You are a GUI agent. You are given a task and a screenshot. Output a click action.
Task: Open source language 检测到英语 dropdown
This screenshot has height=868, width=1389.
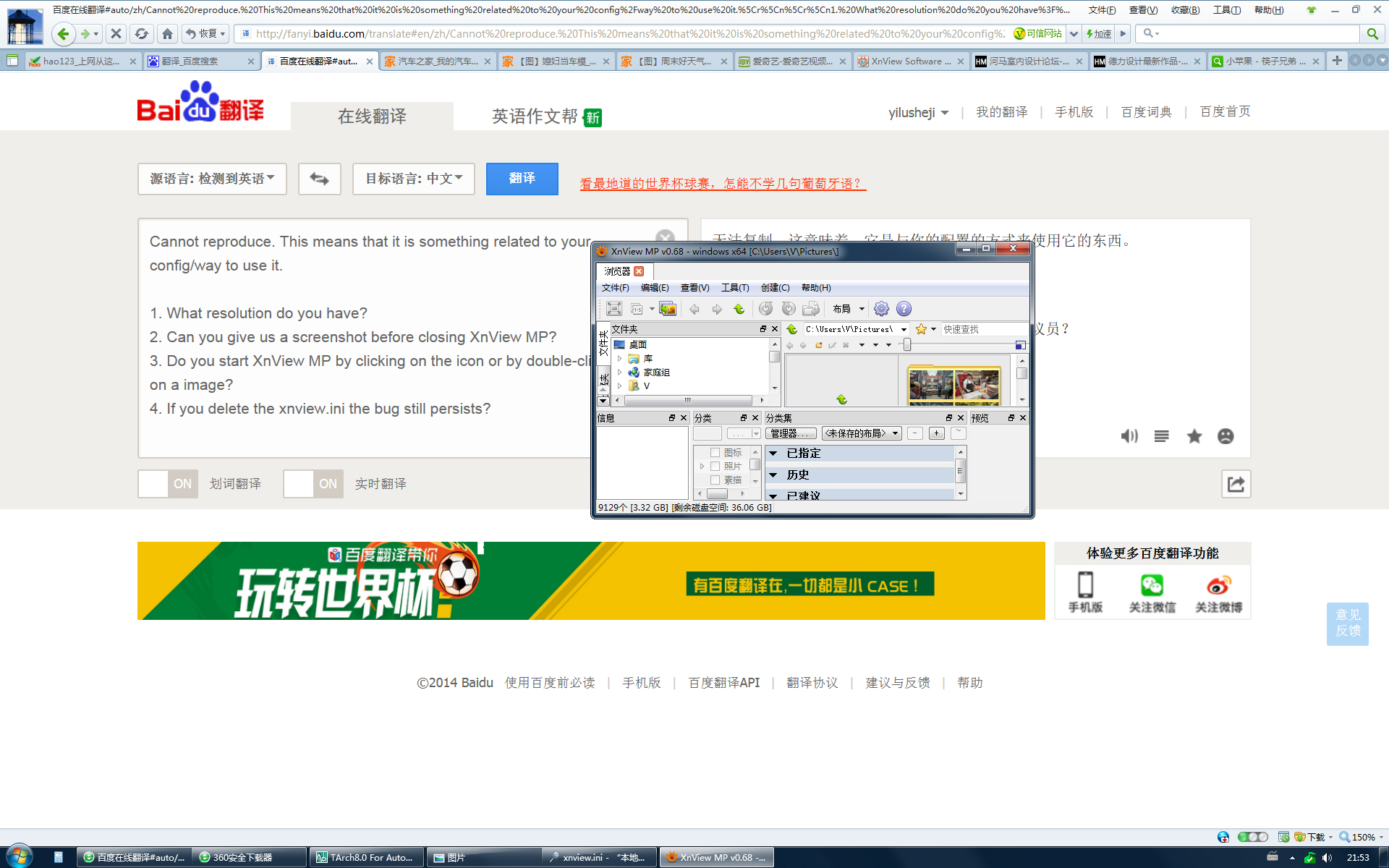tap(212, 179)
